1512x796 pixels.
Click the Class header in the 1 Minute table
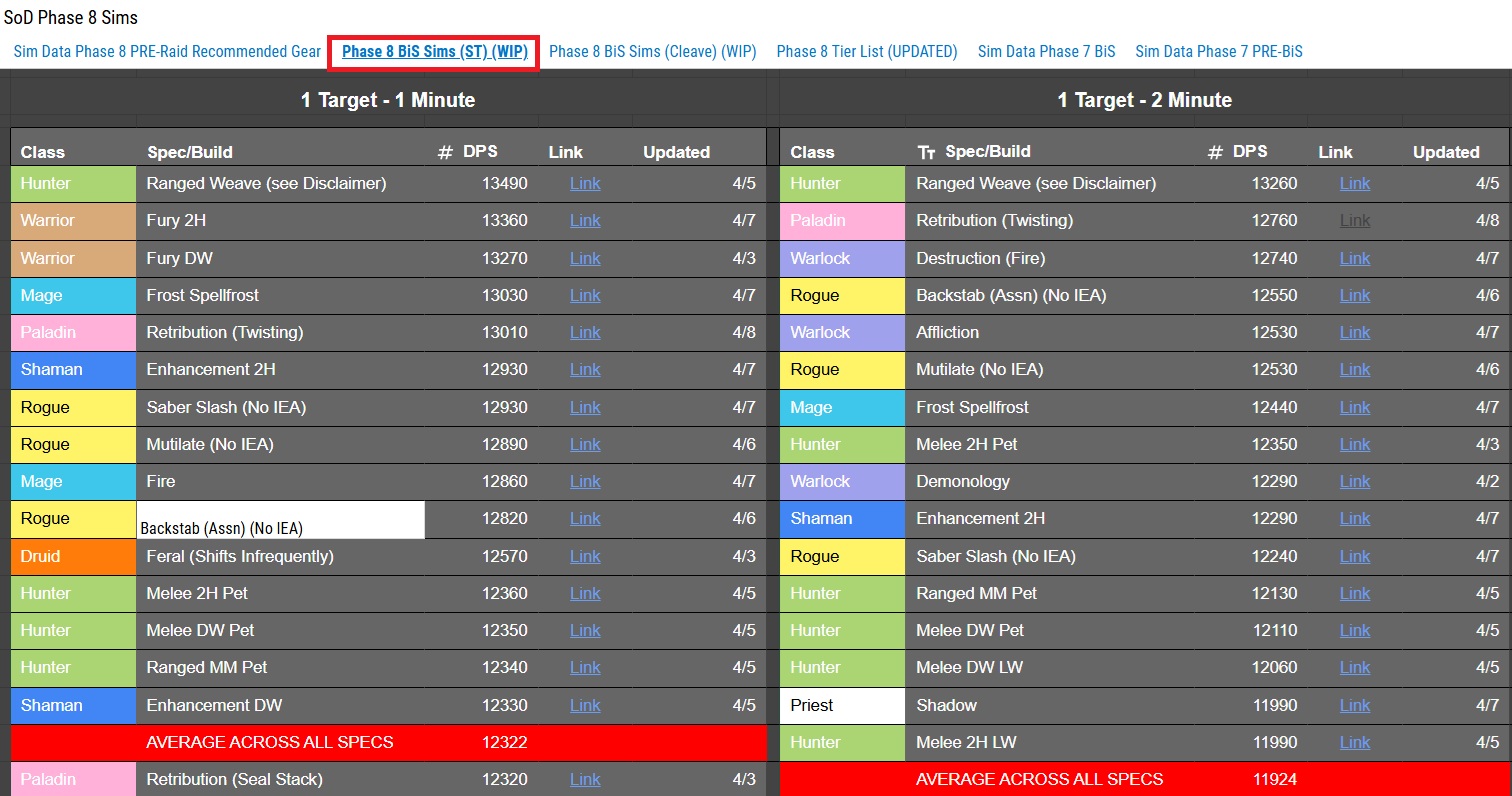(x=42, y=153)
